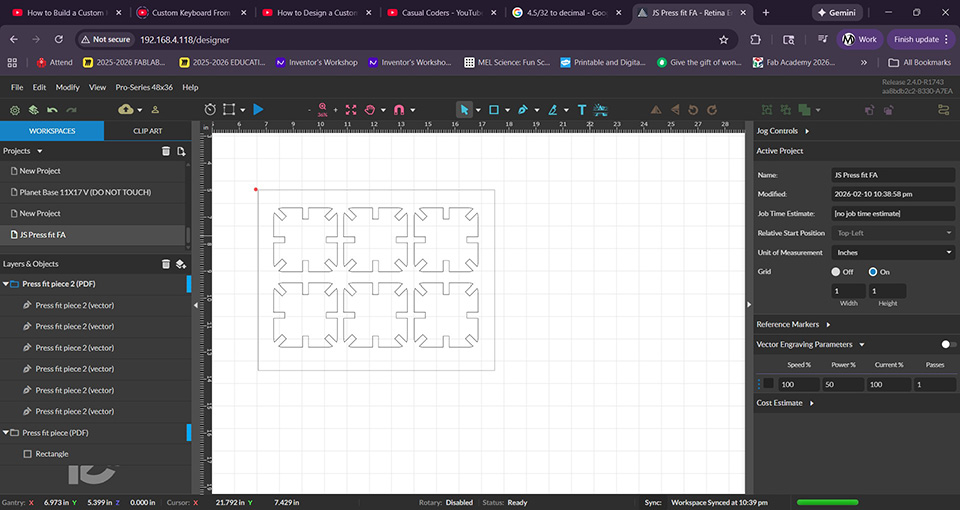Set Grid to Off
960x510 pixels.
tap(836, 272)
